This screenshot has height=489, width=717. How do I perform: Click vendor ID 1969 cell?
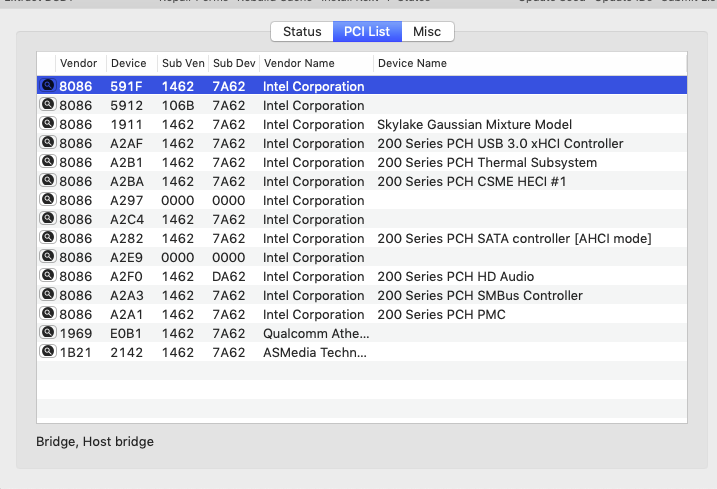tap(76, 333)
